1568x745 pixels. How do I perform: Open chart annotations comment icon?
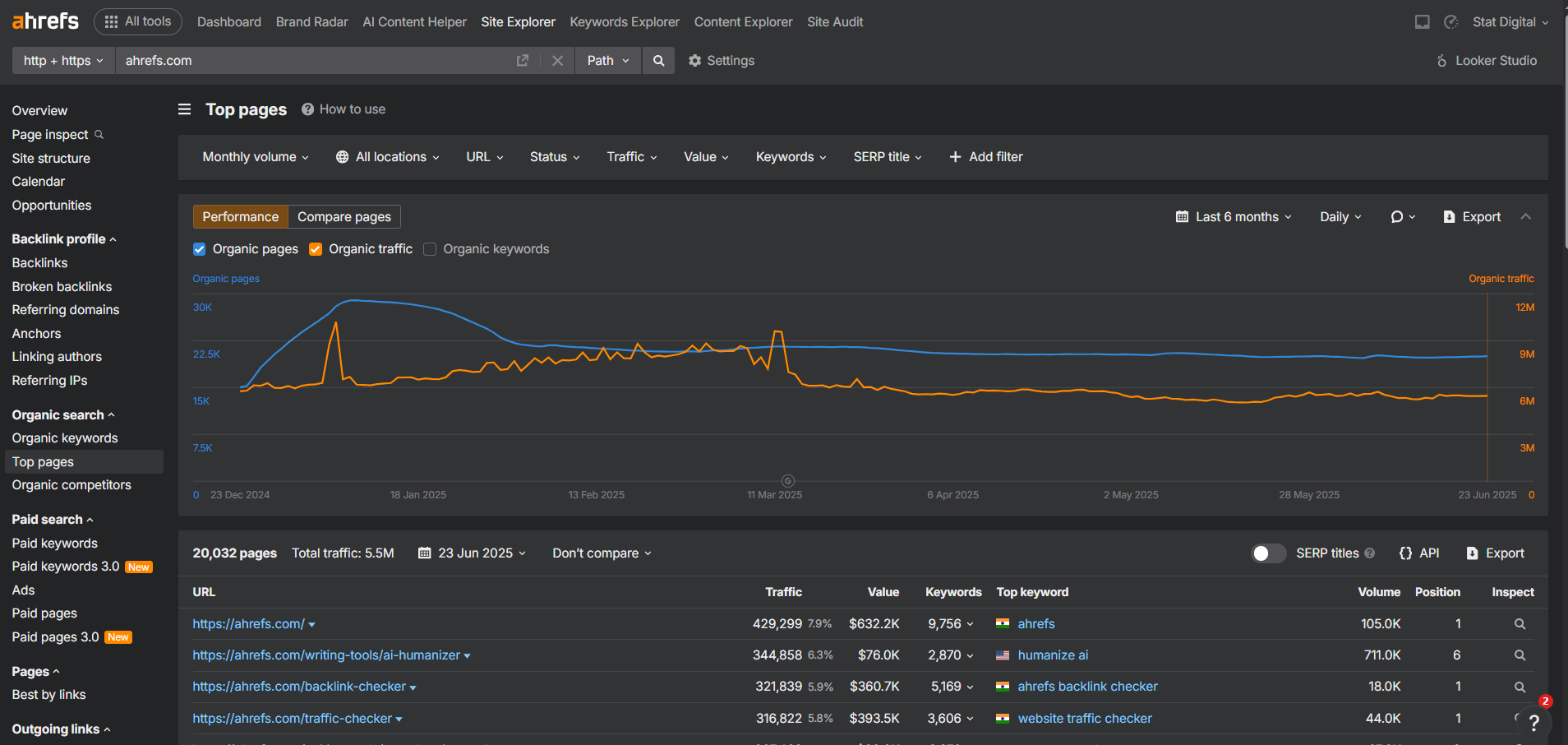1403,217
